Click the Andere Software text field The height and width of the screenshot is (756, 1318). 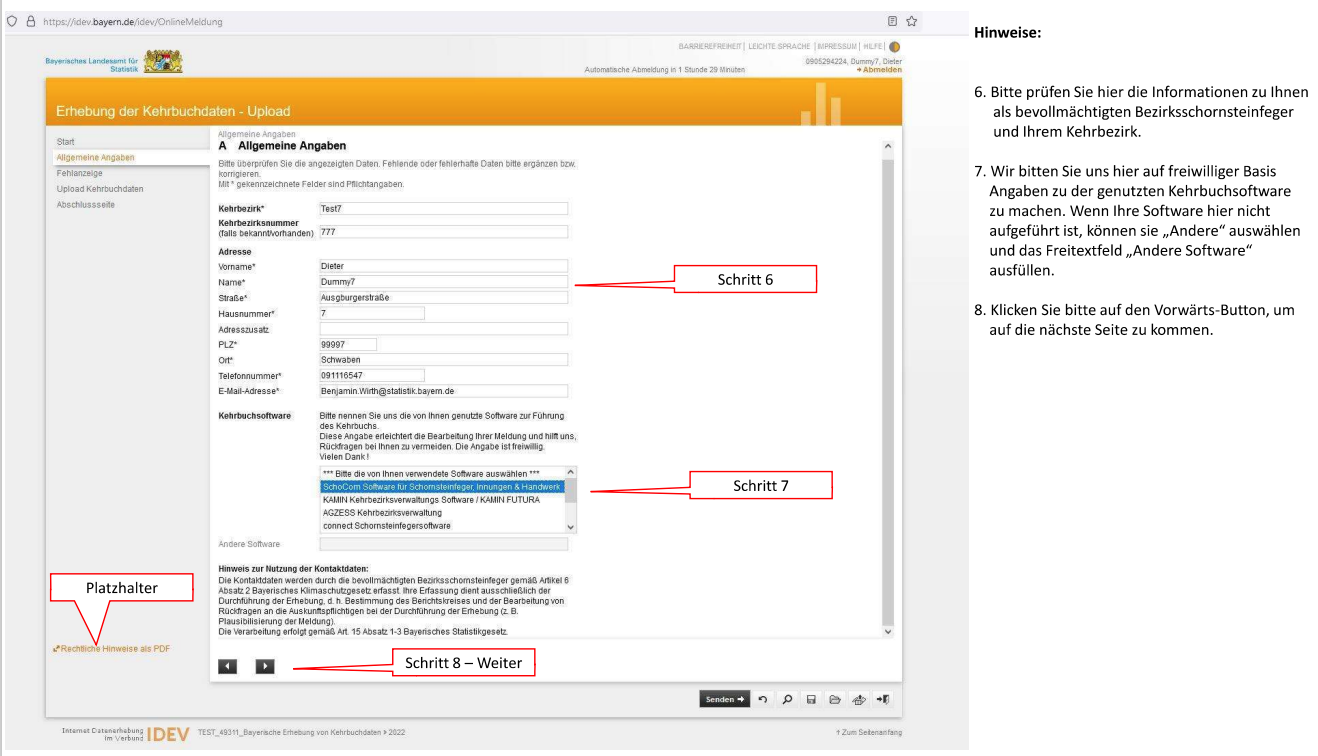click(x=443, y=544)
